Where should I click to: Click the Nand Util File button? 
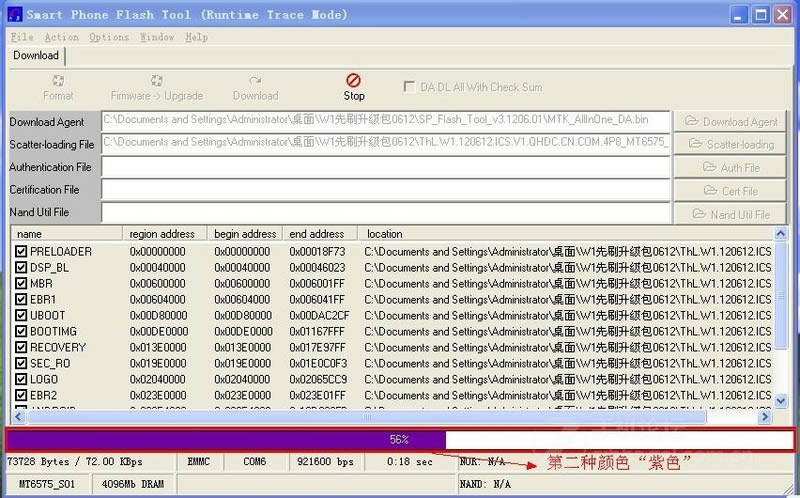click(x=730, y=214)
